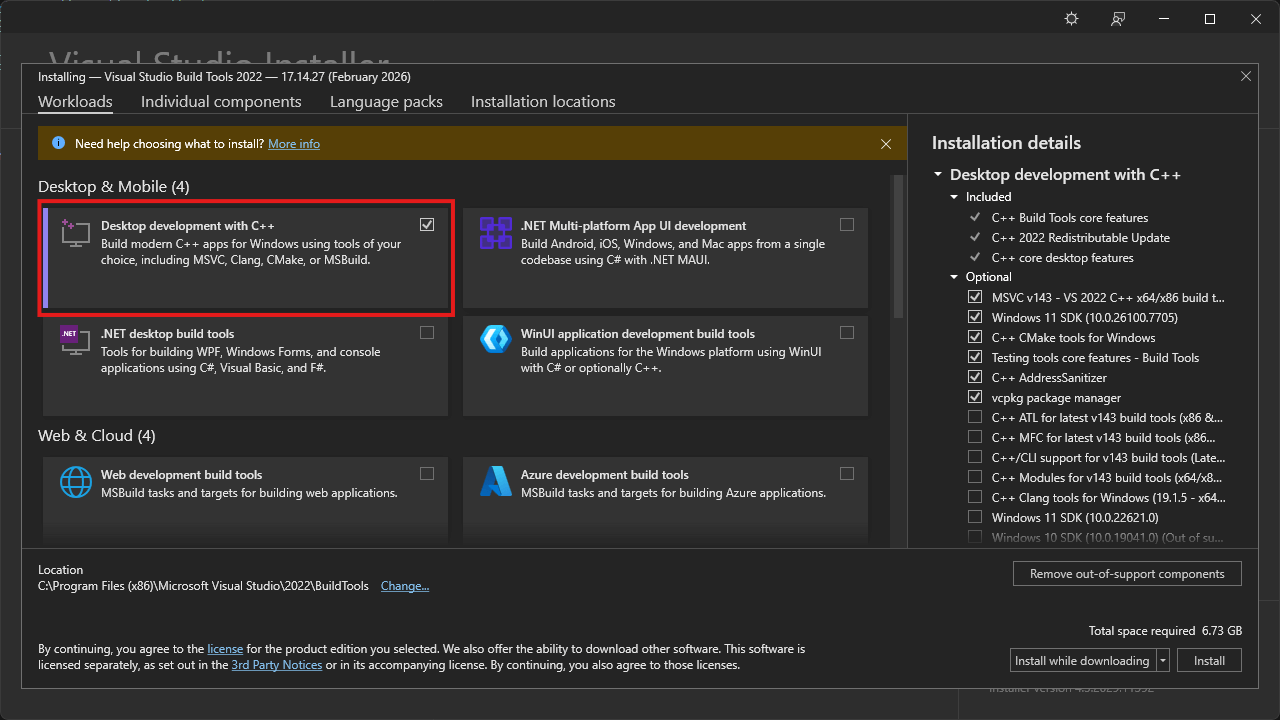The width and height of the screenshot is (1280, 720).
Task: Click the .NET desktop build tools icon
Action: point(76,340)
